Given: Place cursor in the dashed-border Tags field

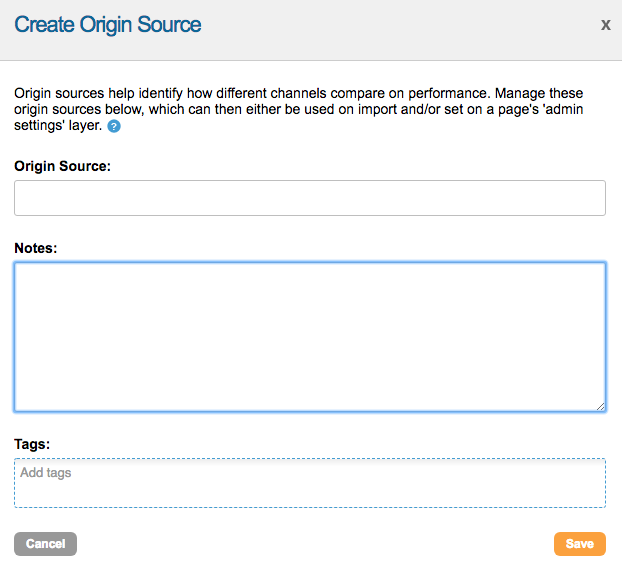Looking at the screenshot, I should click(x=309, y=490).
